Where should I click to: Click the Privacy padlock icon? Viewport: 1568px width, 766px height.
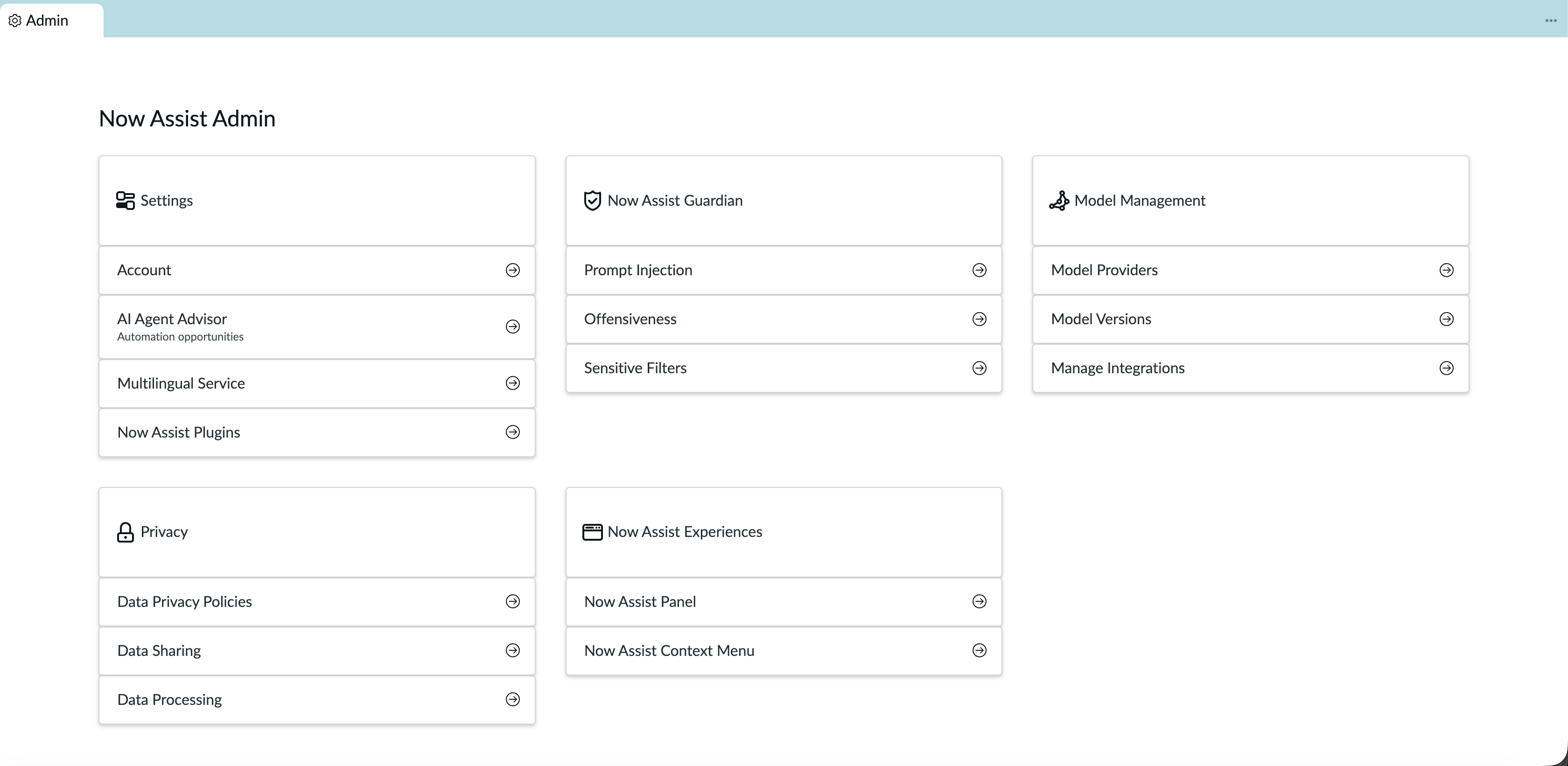[x=126, y=532]
